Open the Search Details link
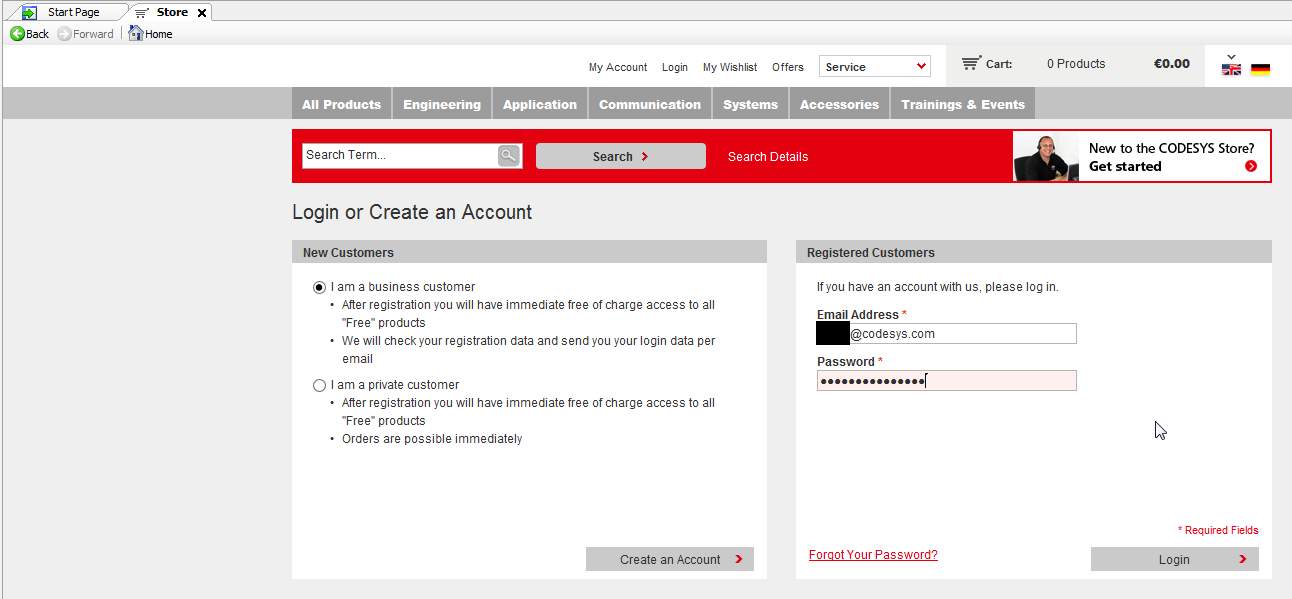Image resolution: width=1292 pixels, height=599 pixels. [x=768, y=156]
